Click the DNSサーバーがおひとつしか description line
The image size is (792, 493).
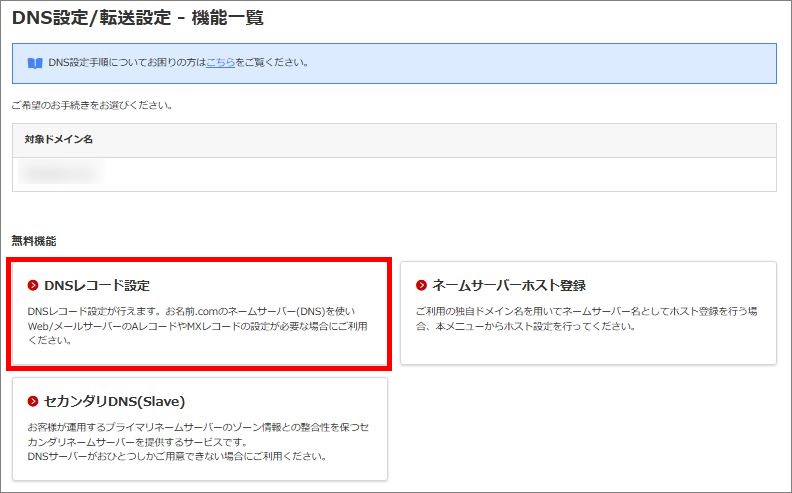(177, 457)
